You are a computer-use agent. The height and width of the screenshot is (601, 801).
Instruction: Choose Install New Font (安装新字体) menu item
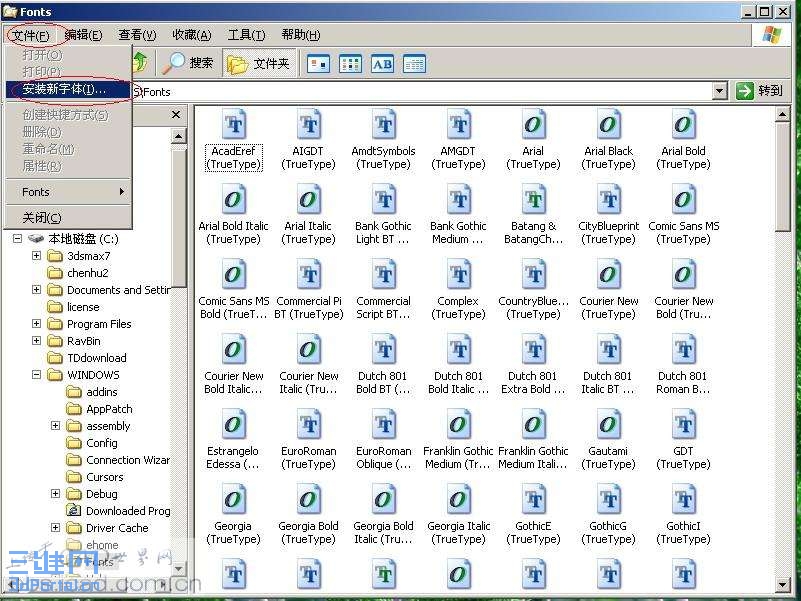68,89
